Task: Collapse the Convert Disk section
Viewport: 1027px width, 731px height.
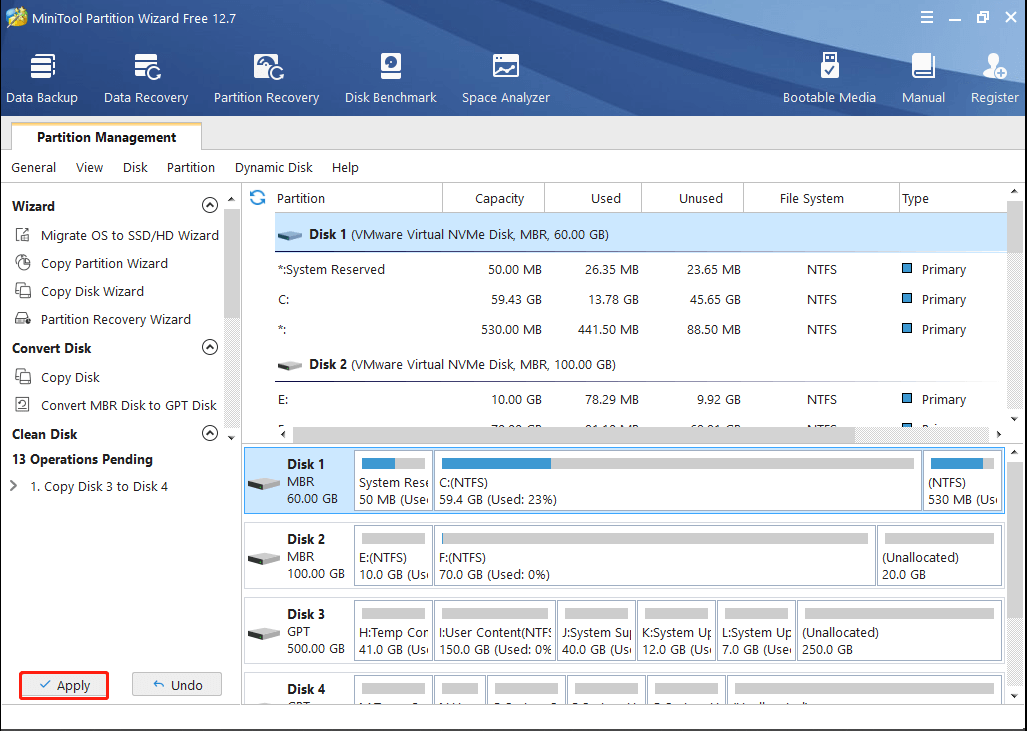Action: click(210, 347)
